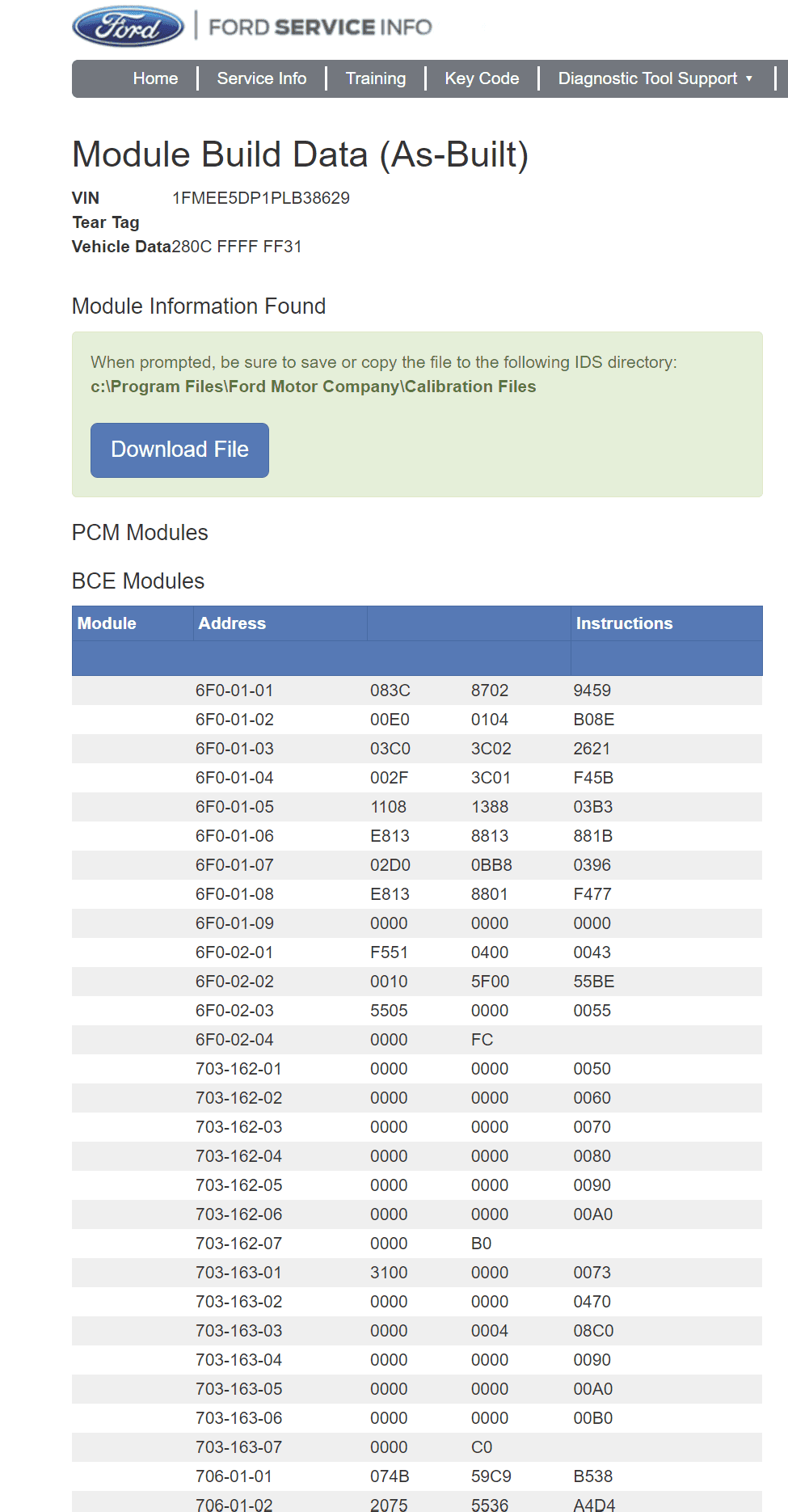Click the FORD SERVICE INFO title
The width and height of the screenshot is (788, 1512).
(320, 27)
